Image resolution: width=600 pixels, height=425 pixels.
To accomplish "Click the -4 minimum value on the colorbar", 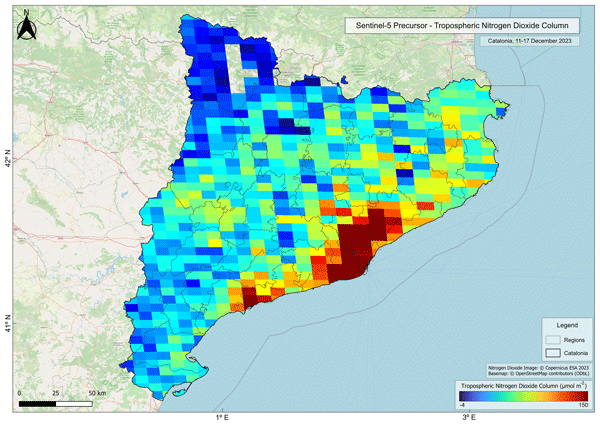I will coord(462,405).
